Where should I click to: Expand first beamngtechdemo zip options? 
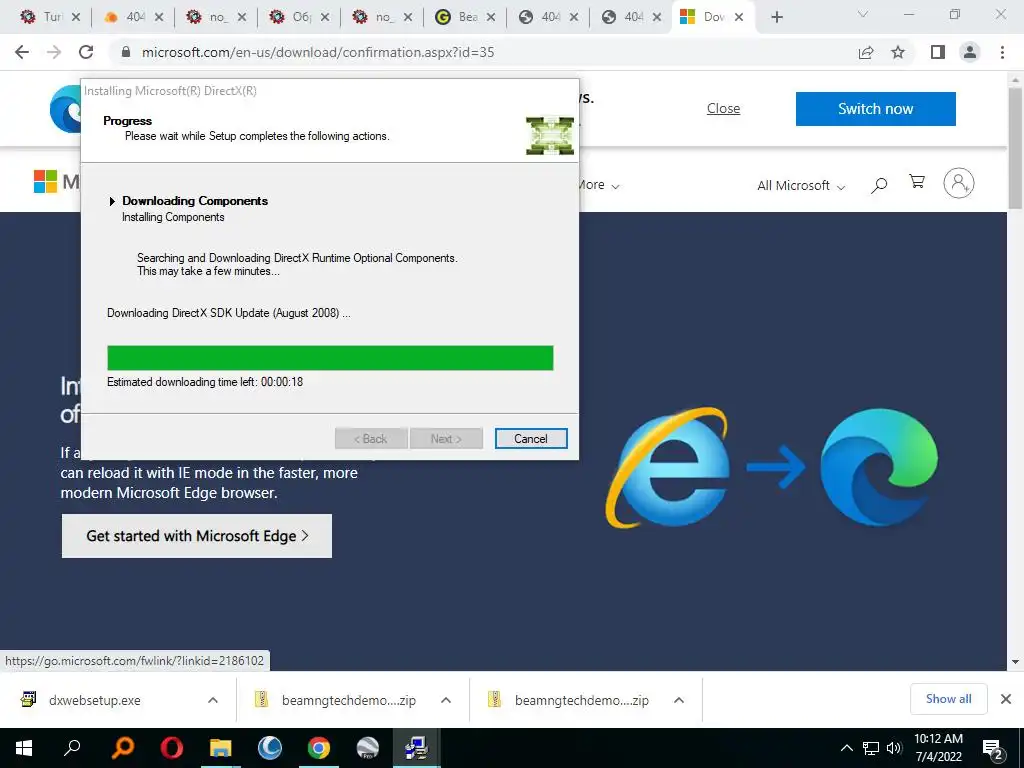click(445, 700)
